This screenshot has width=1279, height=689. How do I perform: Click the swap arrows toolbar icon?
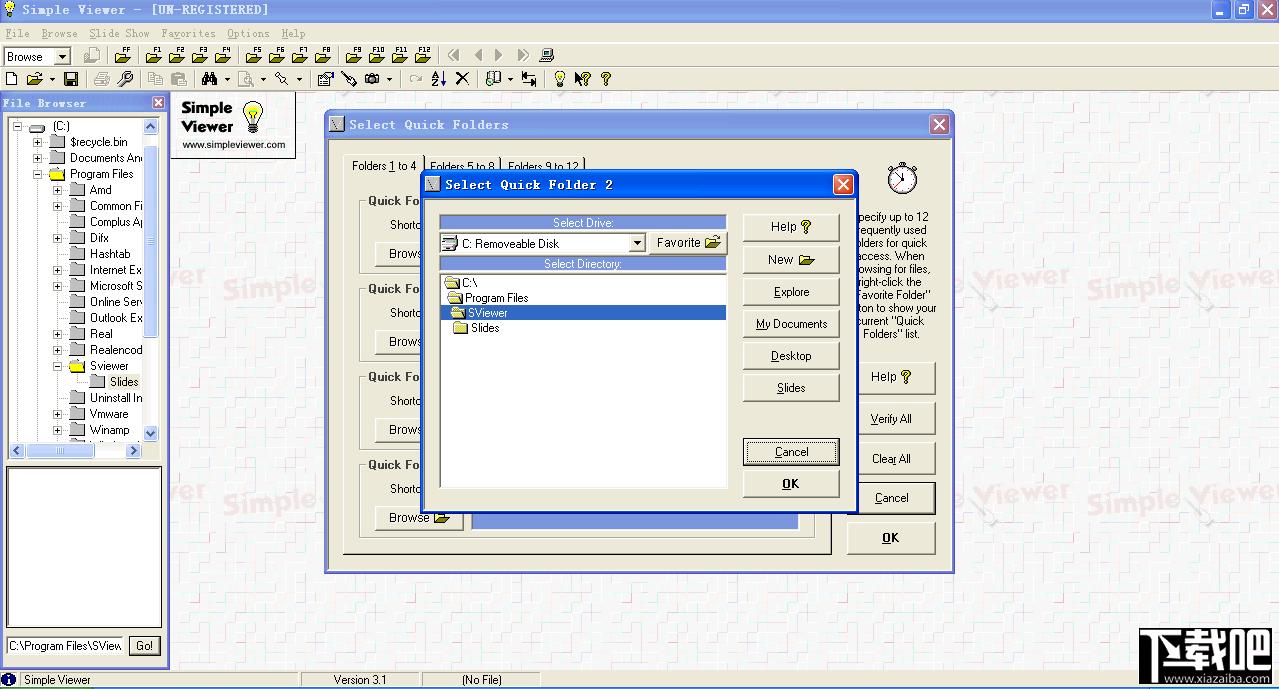528,79
